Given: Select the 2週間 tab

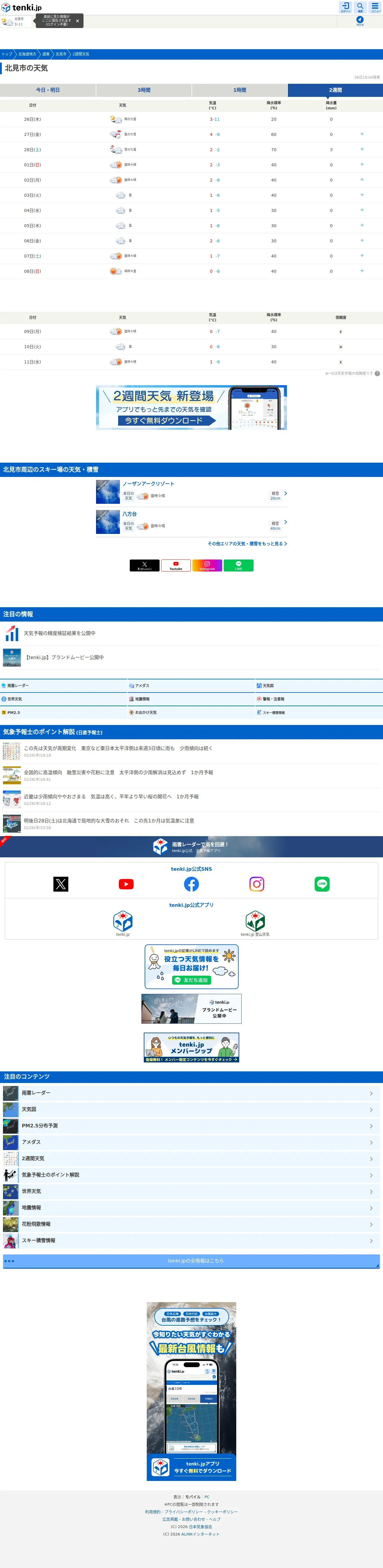Looking at the screenshot, I should point(335,90).
